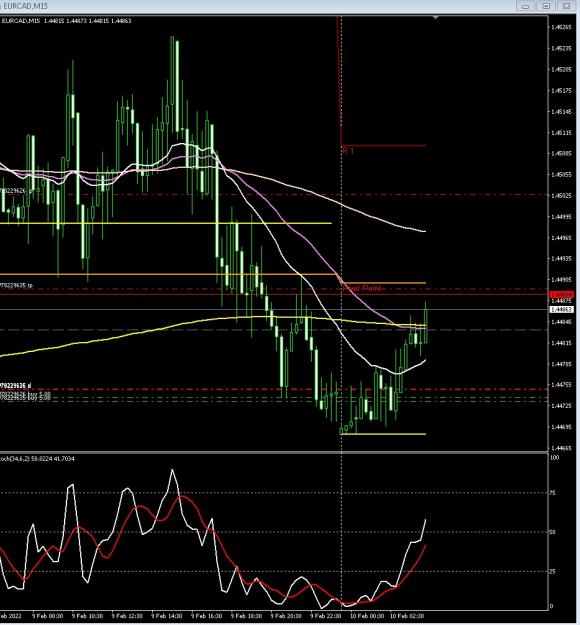The height and width of the screenshot is (625, 580).
Task: Close the EURCAD,M15 chart window
Action: pyautogui.click(x=566, y=6)
